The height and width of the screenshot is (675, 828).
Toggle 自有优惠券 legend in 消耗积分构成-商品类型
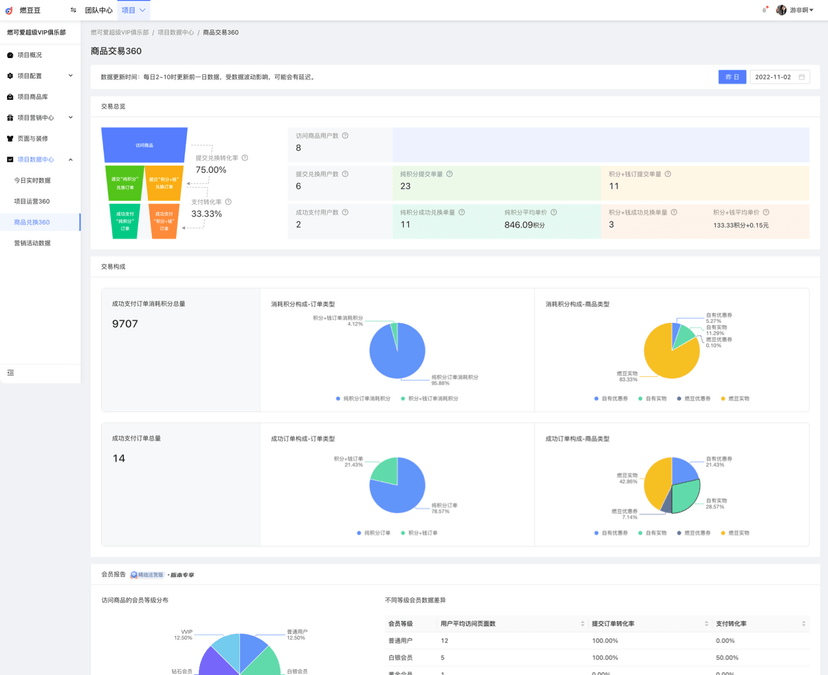[611, 399]
